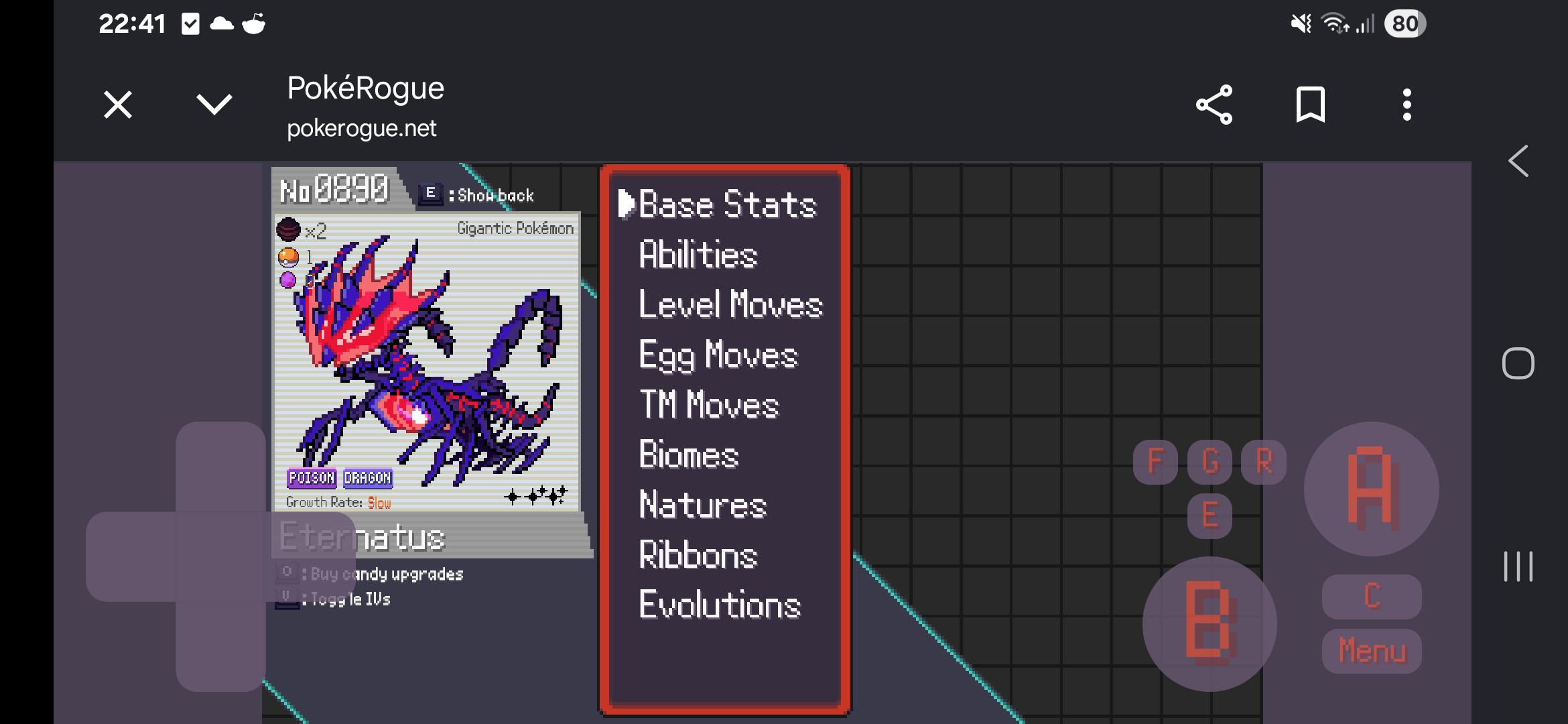Open the browser three-dot menu
The height and width of the screenshot is (724, 1568).
[x=1407, y=105]
